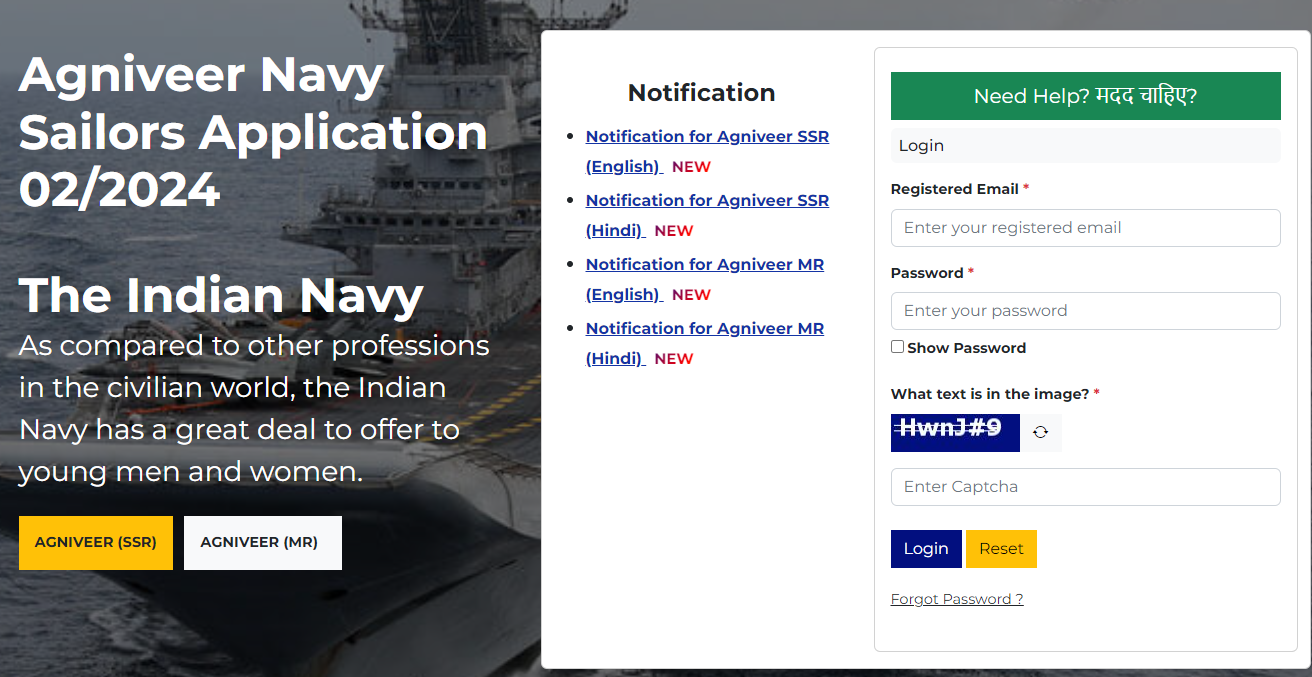Refresh the captcha image
1312x677 pixels.
[1041, 432]
